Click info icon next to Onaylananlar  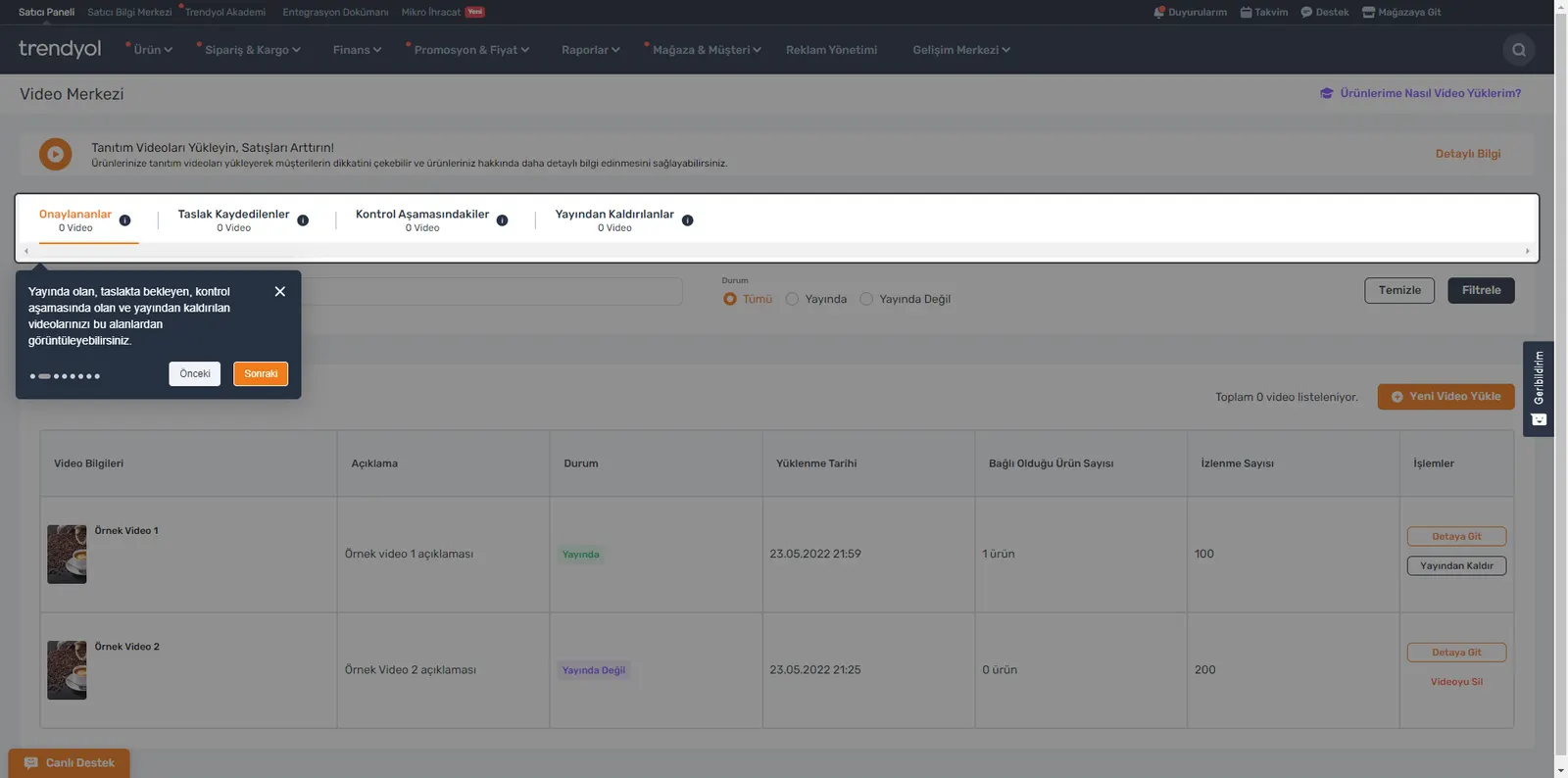point(124,220)
